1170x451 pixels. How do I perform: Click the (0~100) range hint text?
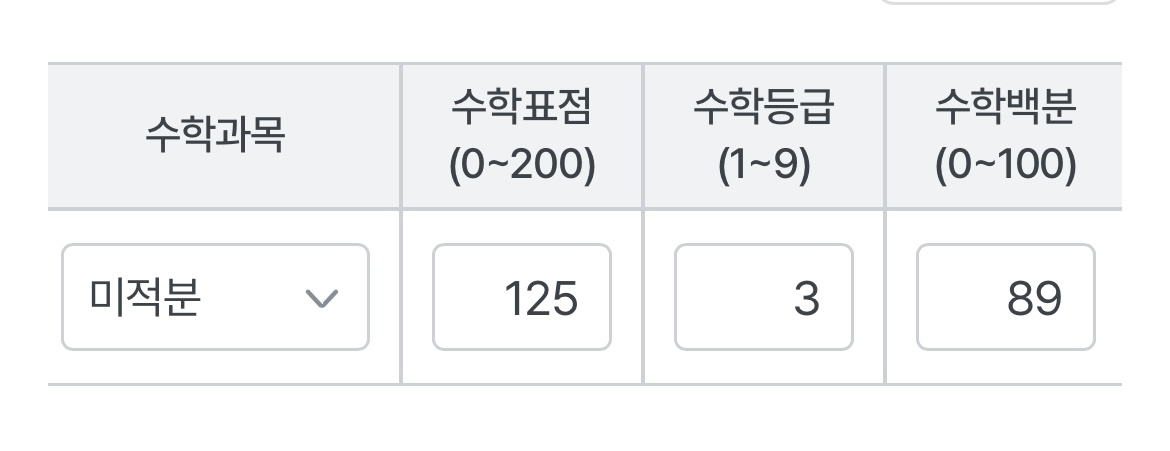coord(1005,165)
